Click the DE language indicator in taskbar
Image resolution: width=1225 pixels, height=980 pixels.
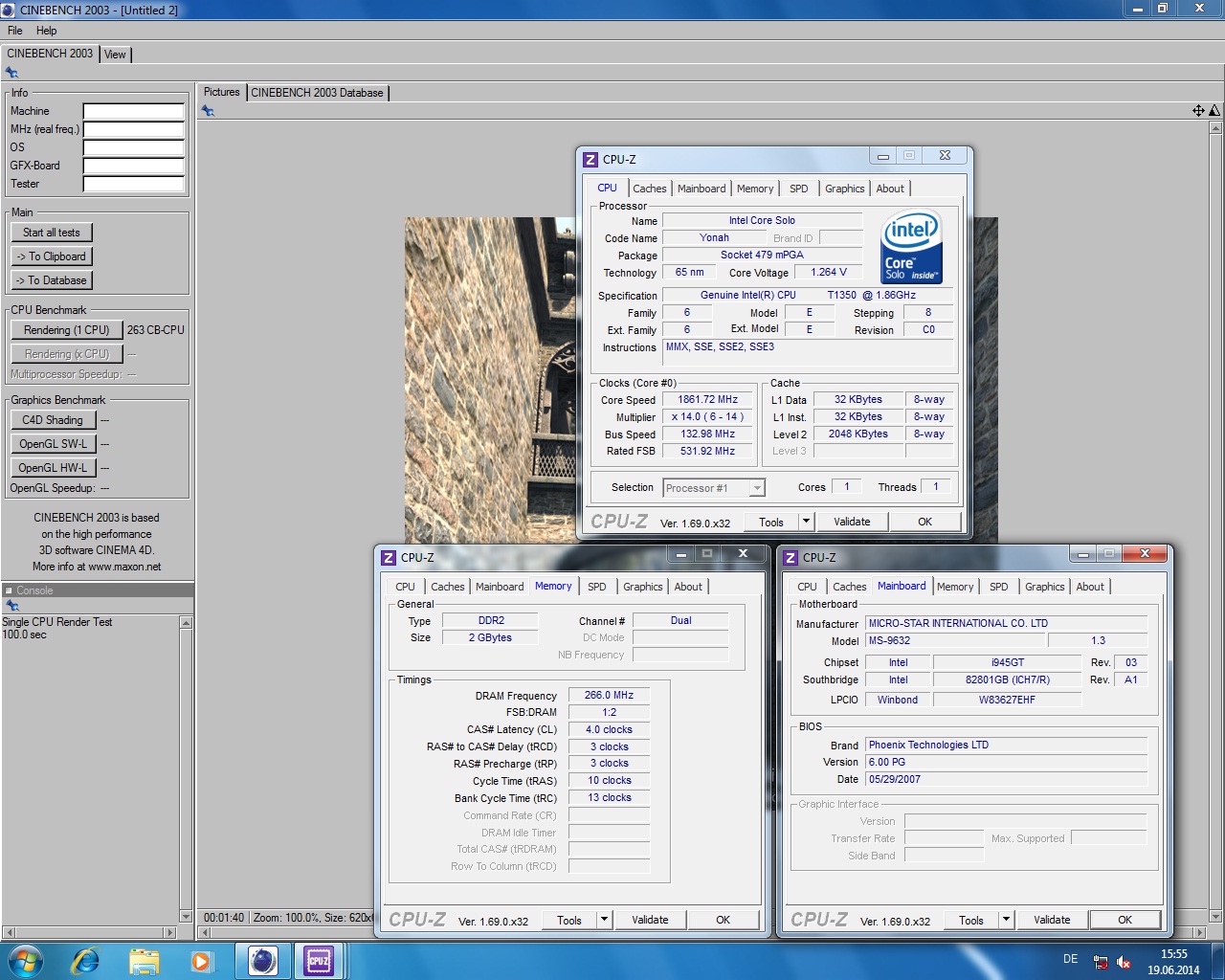[x=1070, y=959]
